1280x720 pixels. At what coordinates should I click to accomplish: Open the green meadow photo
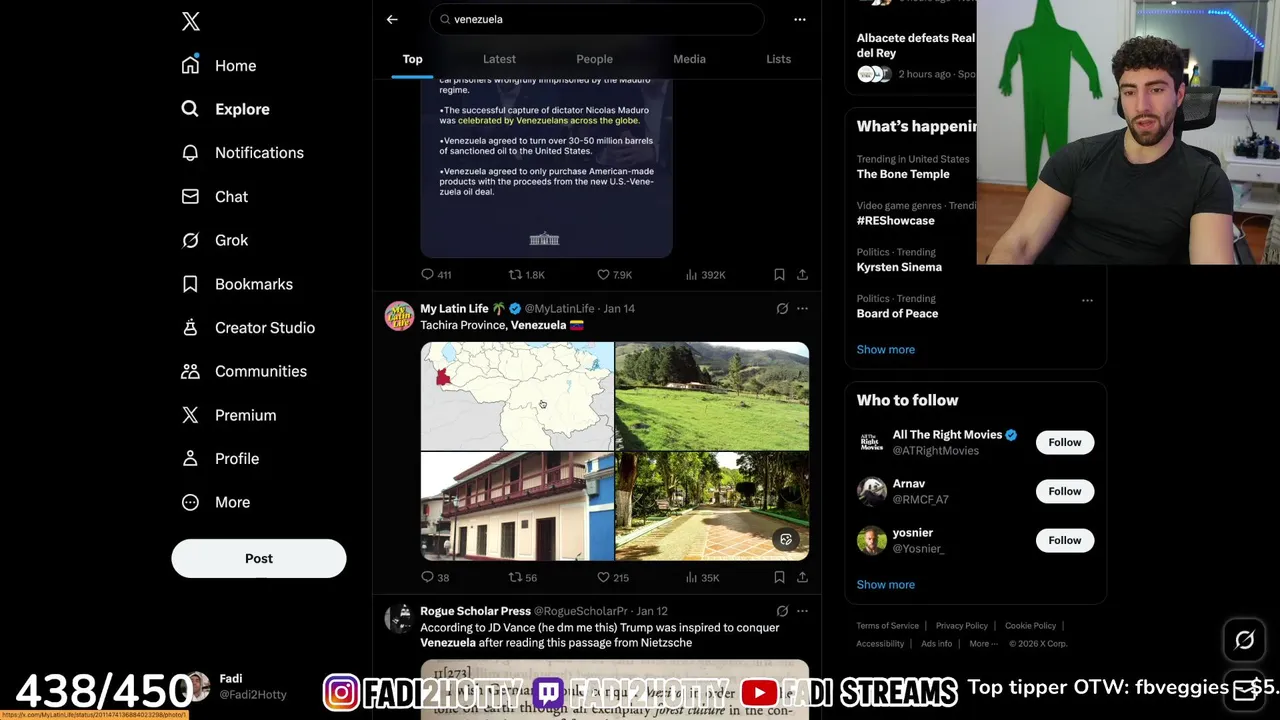(x=712, y=396)
